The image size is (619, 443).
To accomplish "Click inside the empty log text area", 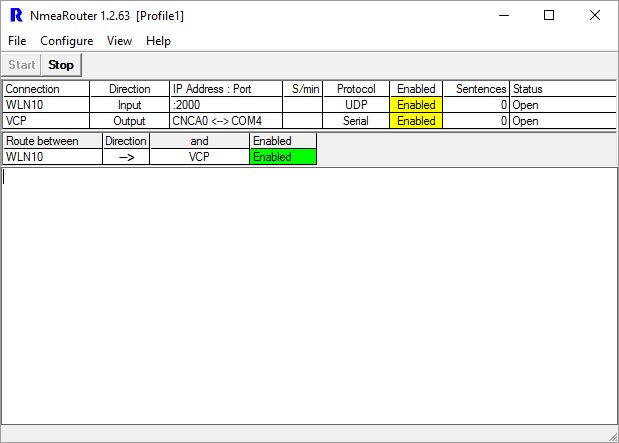I will click(x=309, y=296).
